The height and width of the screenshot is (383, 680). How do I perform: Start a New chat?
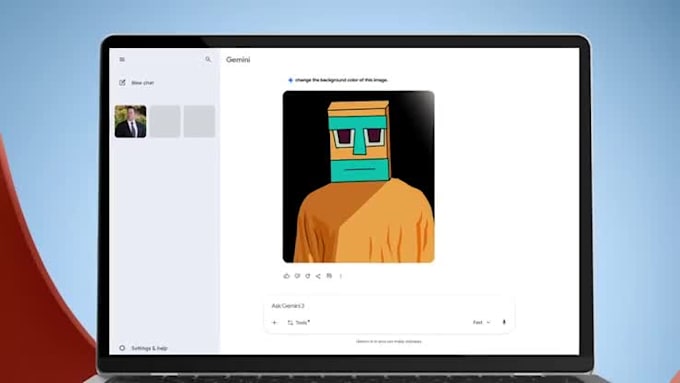click(x=137, y=82)
